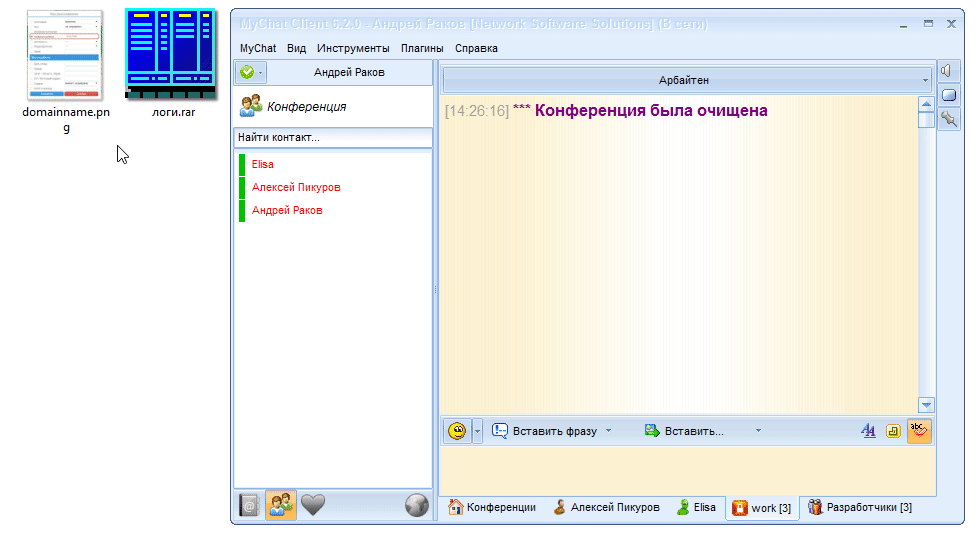Click the chat scrollbar down arrow
Image resolution: width=980 pixels, height=536 pixels.
tap(926, 405)
